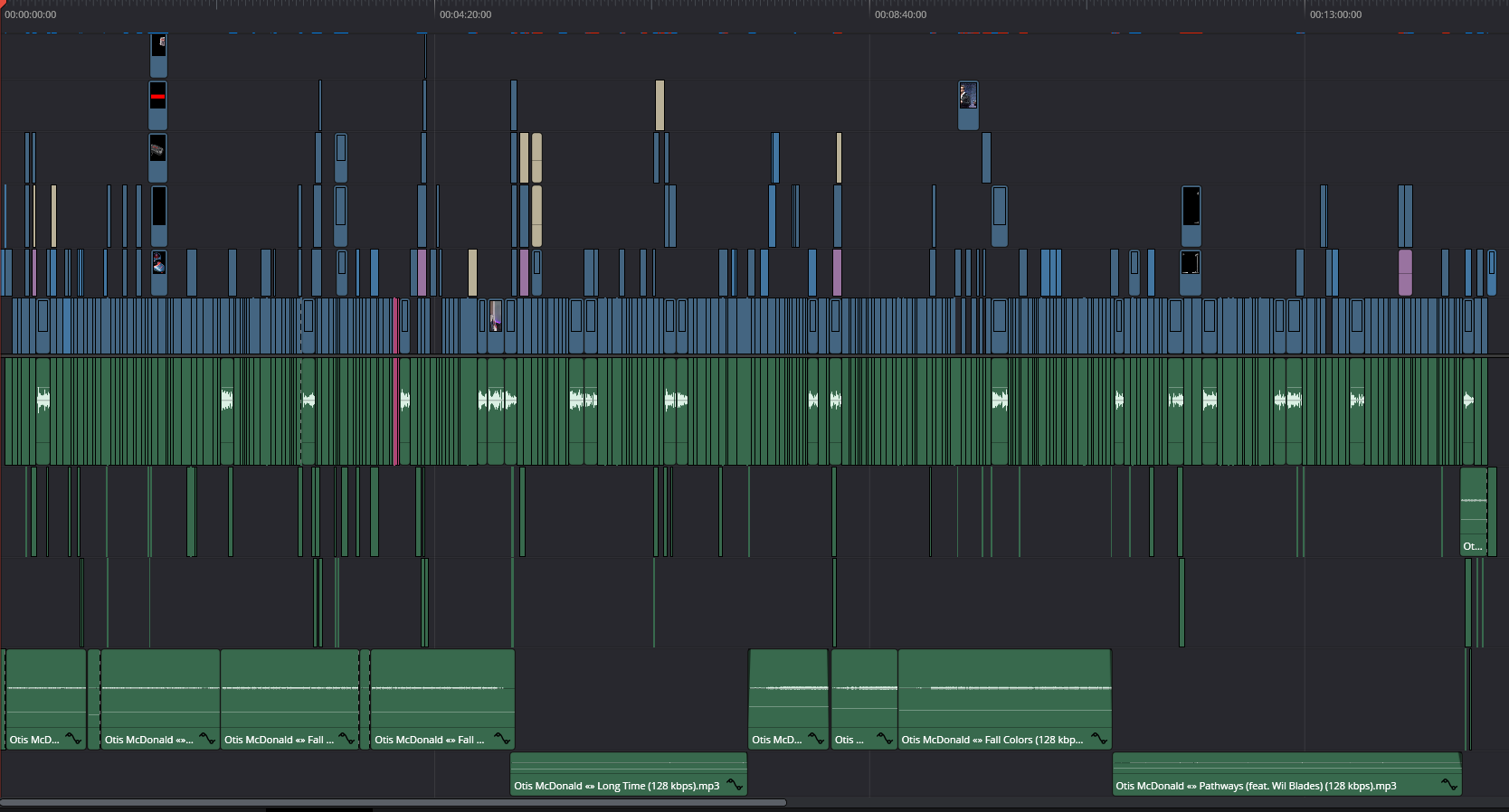This screenshot has width=1509, height=812.
Task: Click curve icon on Fall clip overlapping Long Time
Action: click(502, 739)
